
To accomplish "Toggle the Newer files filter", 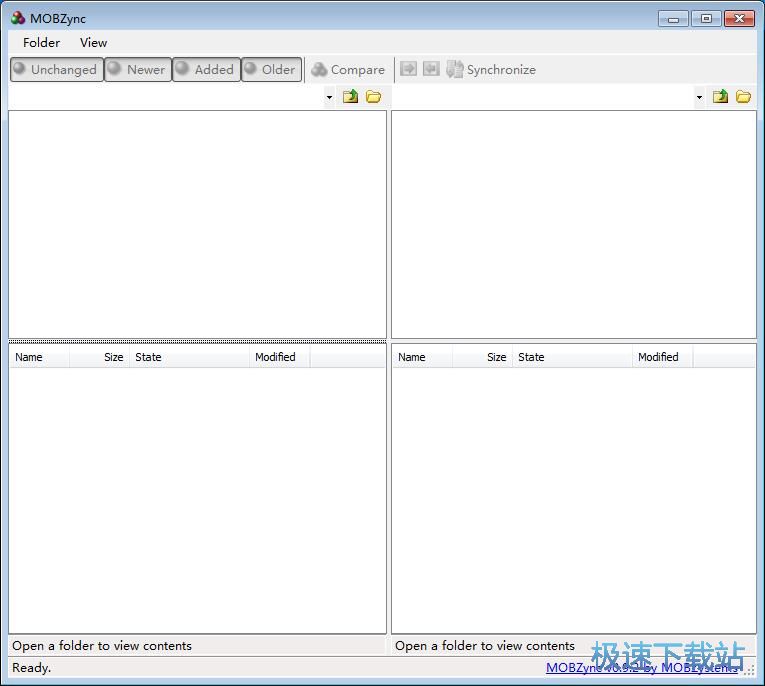I will (x=137, y=69).
